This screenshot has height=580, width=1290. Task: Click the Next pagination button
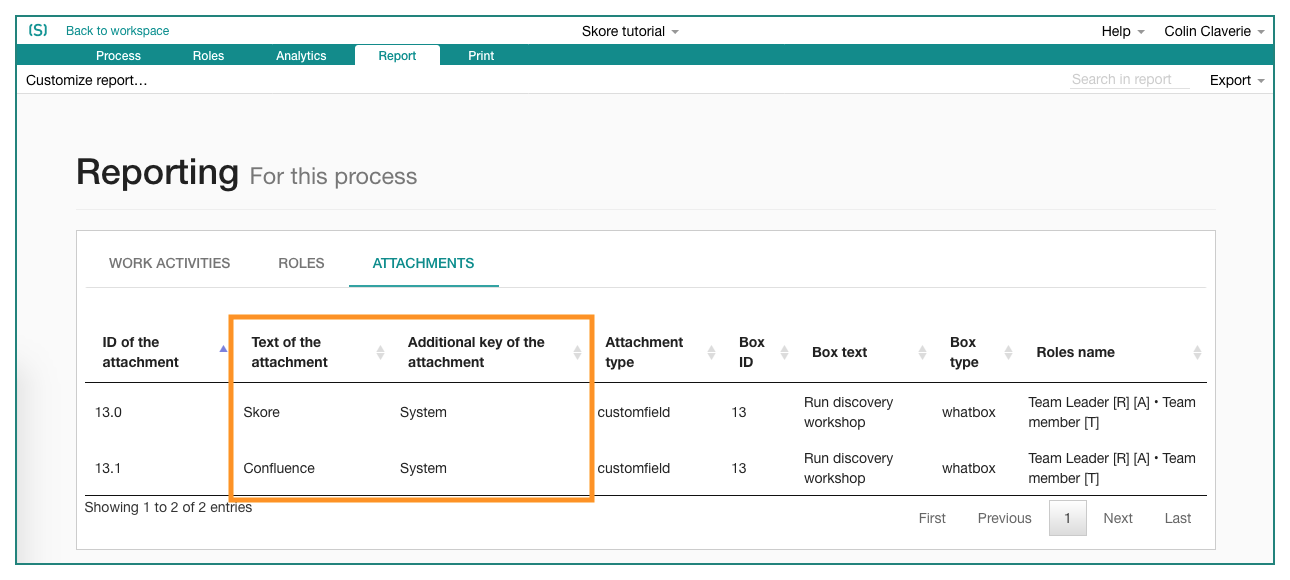coord(1118,518)
